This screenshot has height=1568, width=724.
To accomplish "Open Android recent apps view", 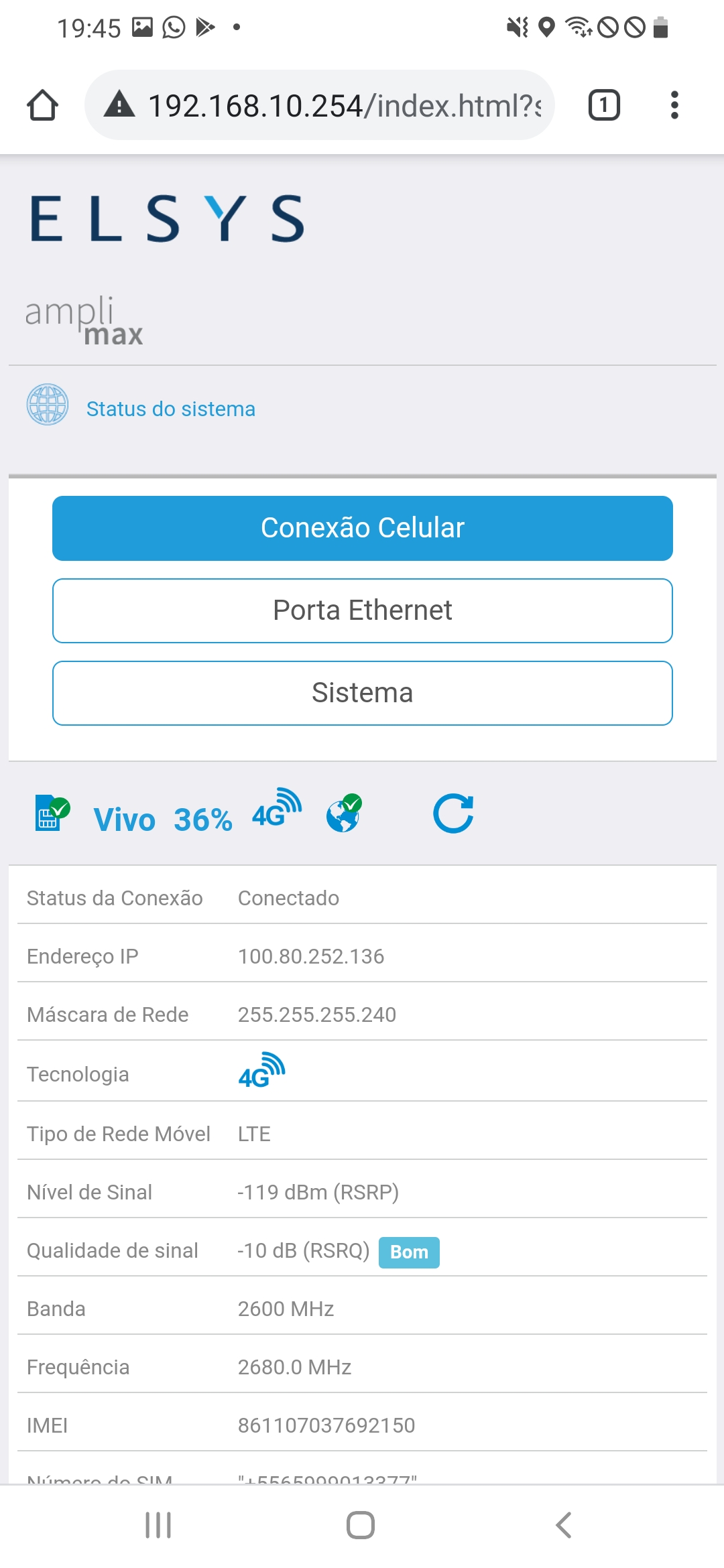I will pyautogui.click(x=158, y=1525).
